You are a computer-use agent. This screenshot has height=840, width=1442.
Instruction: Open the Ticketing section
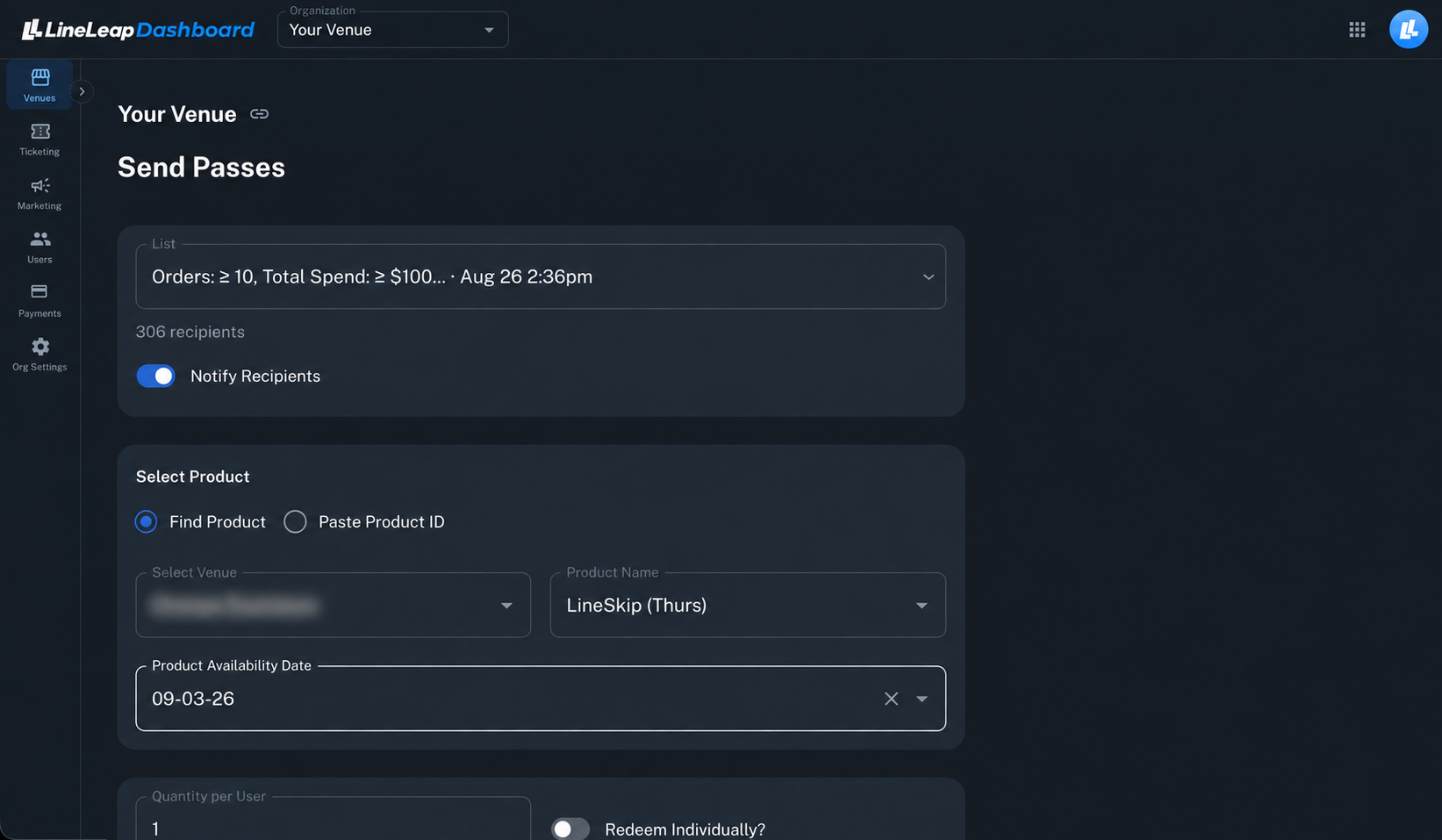point(39,140)
